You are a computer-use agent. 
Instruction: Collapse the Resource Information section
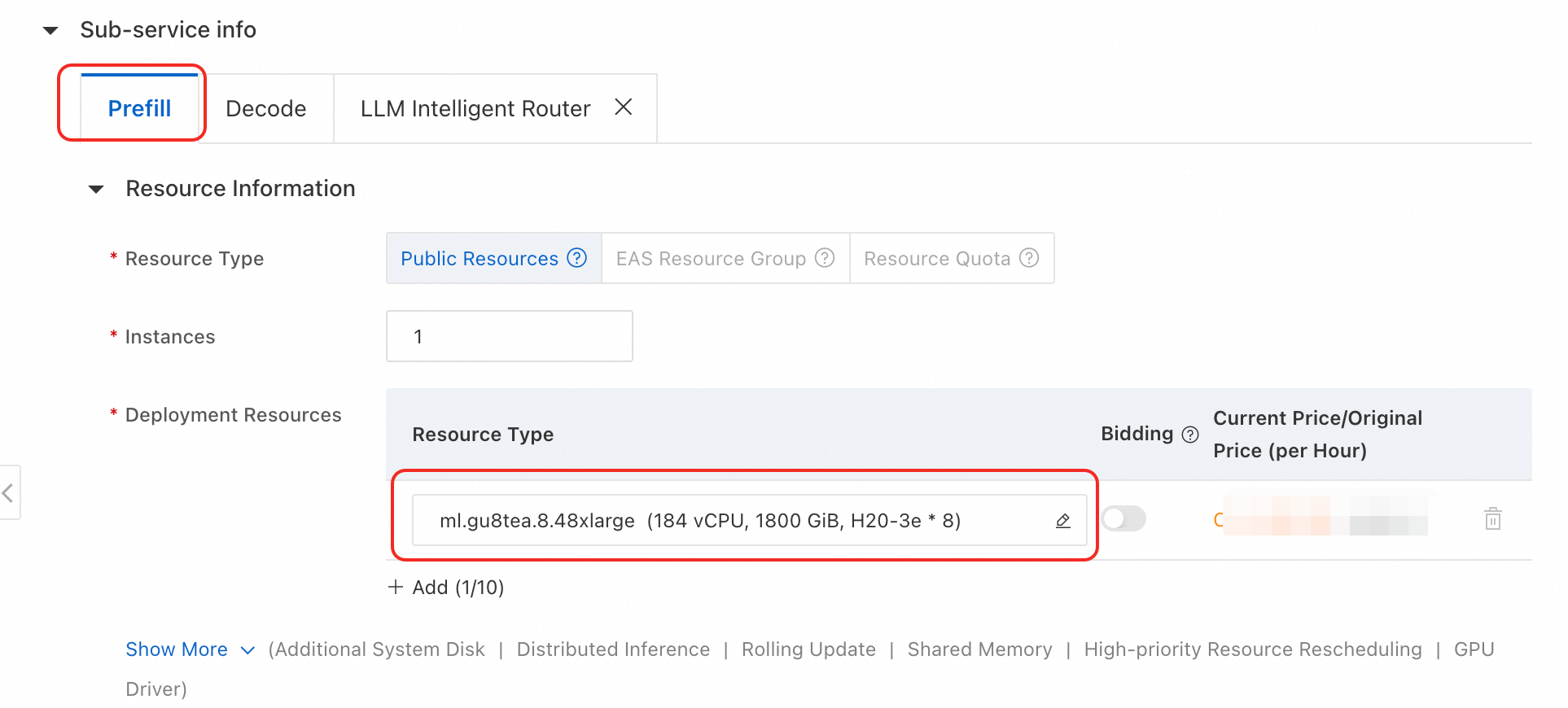pyautogui.click(x=96, y=190)
